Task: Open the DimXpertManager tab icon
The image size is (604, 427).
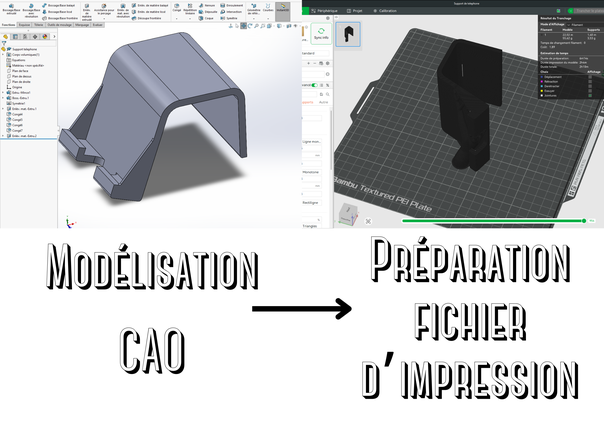Action: [35, 37]
